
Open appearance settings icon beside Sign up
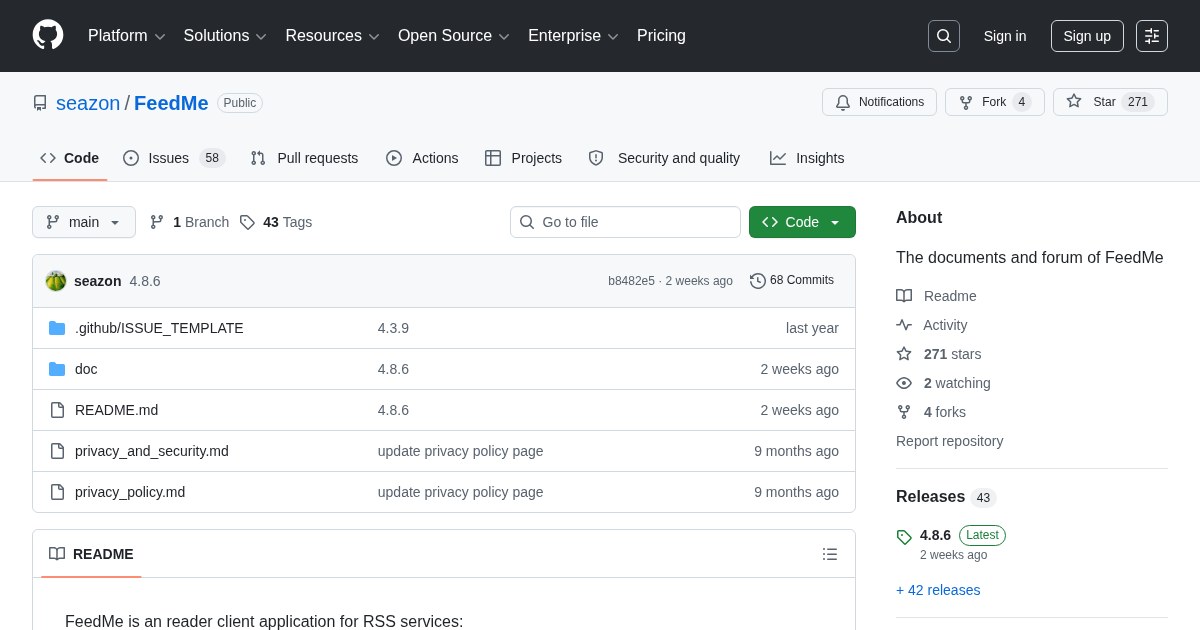tap(1152, 36)
